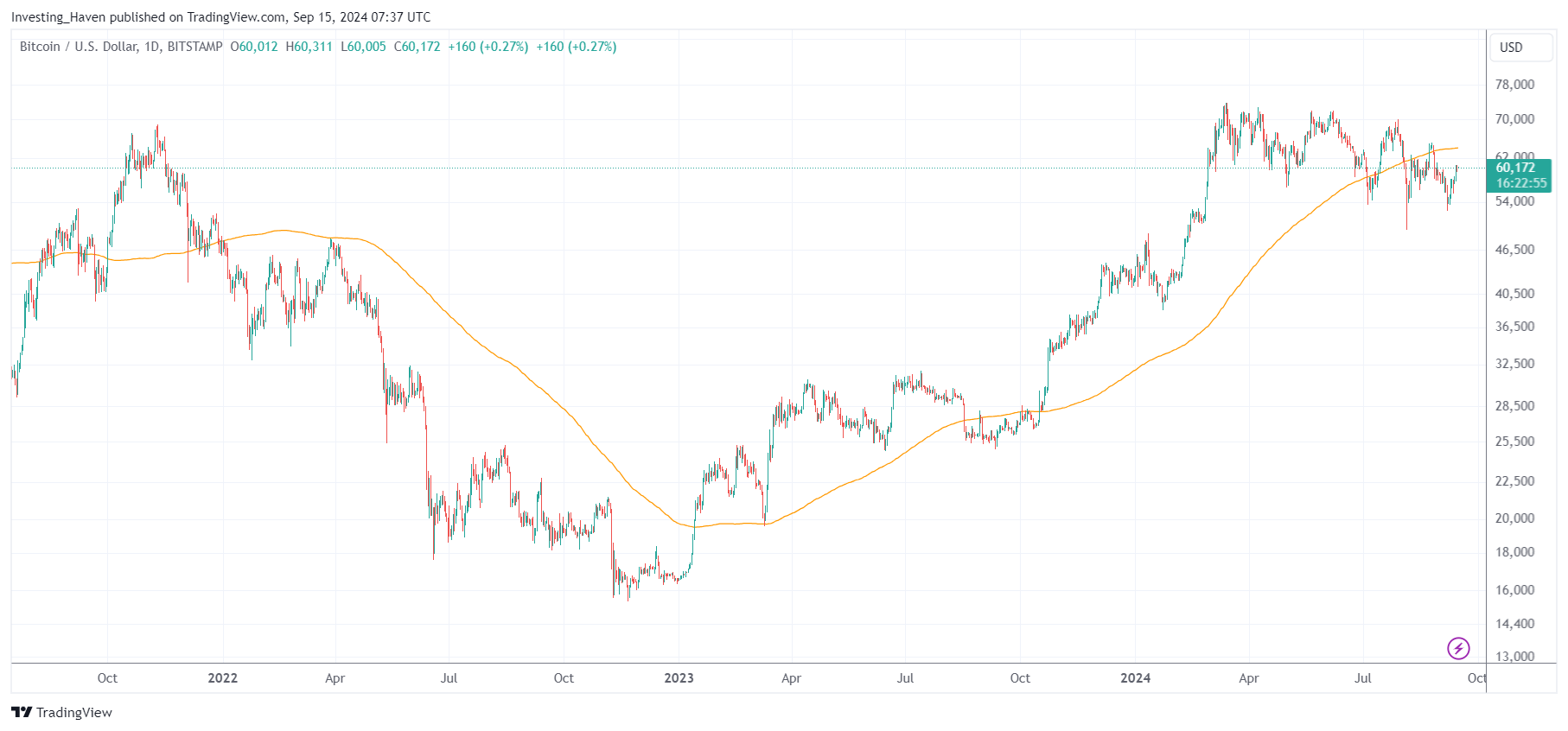This screenshot has width=1568, height=731.
Task: Click the open value O60,012
Action: coord(254,47)
